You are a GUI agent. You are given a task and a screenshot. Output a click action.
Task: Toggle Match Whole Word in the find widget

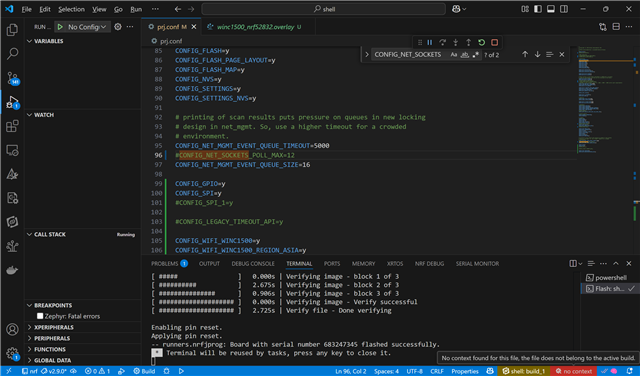coord(464,54)
